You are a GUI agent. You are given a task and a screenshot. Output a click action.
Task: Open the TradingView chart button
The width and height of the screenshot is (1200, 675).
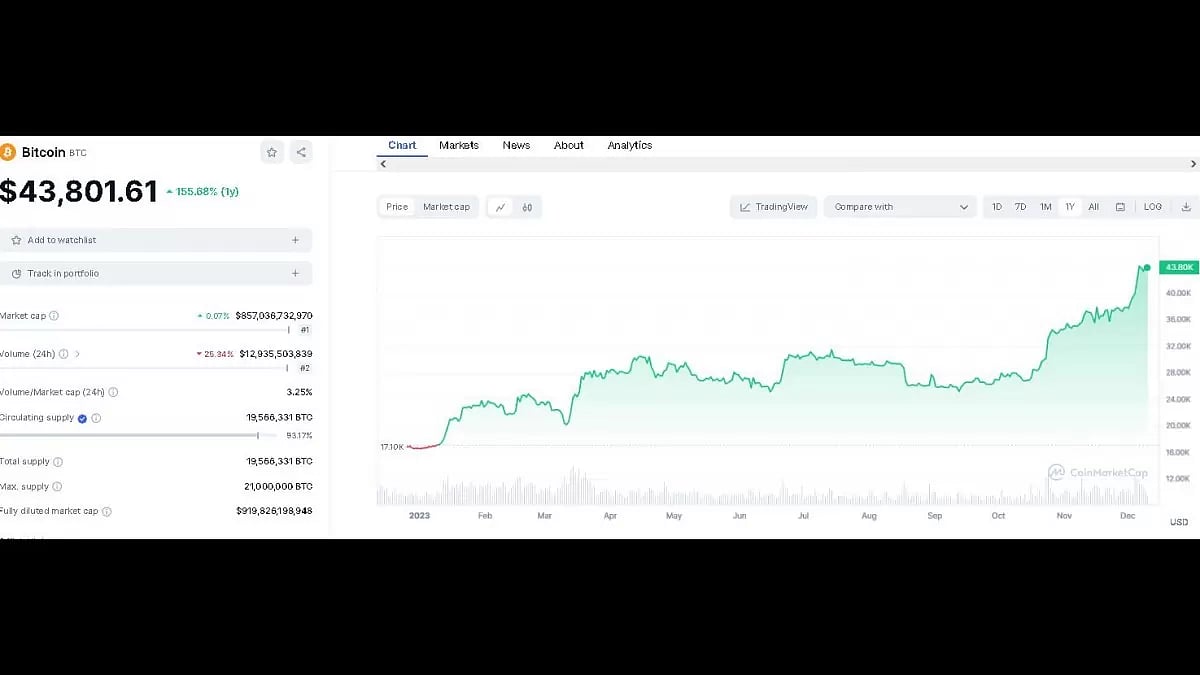click(x=773, y=207)
